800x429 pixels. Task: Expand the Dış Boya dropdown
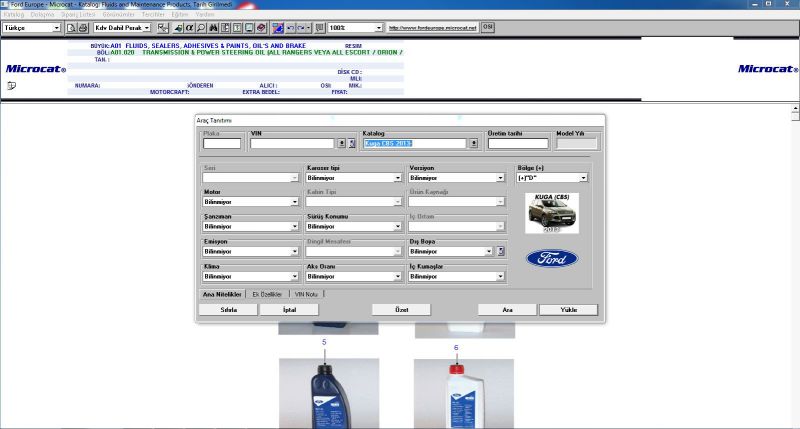pos(489,251)
